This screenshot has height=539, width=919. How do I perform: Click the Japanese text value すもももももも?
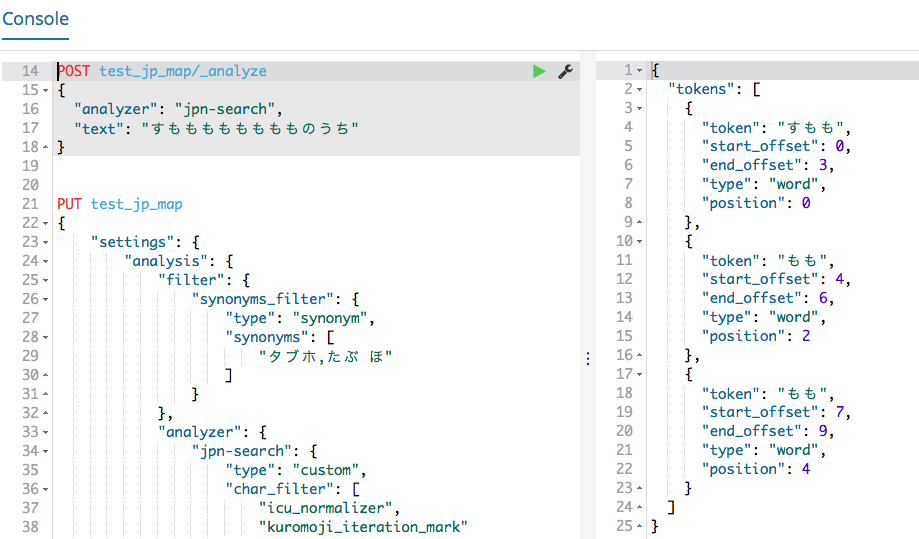point(250,128)
